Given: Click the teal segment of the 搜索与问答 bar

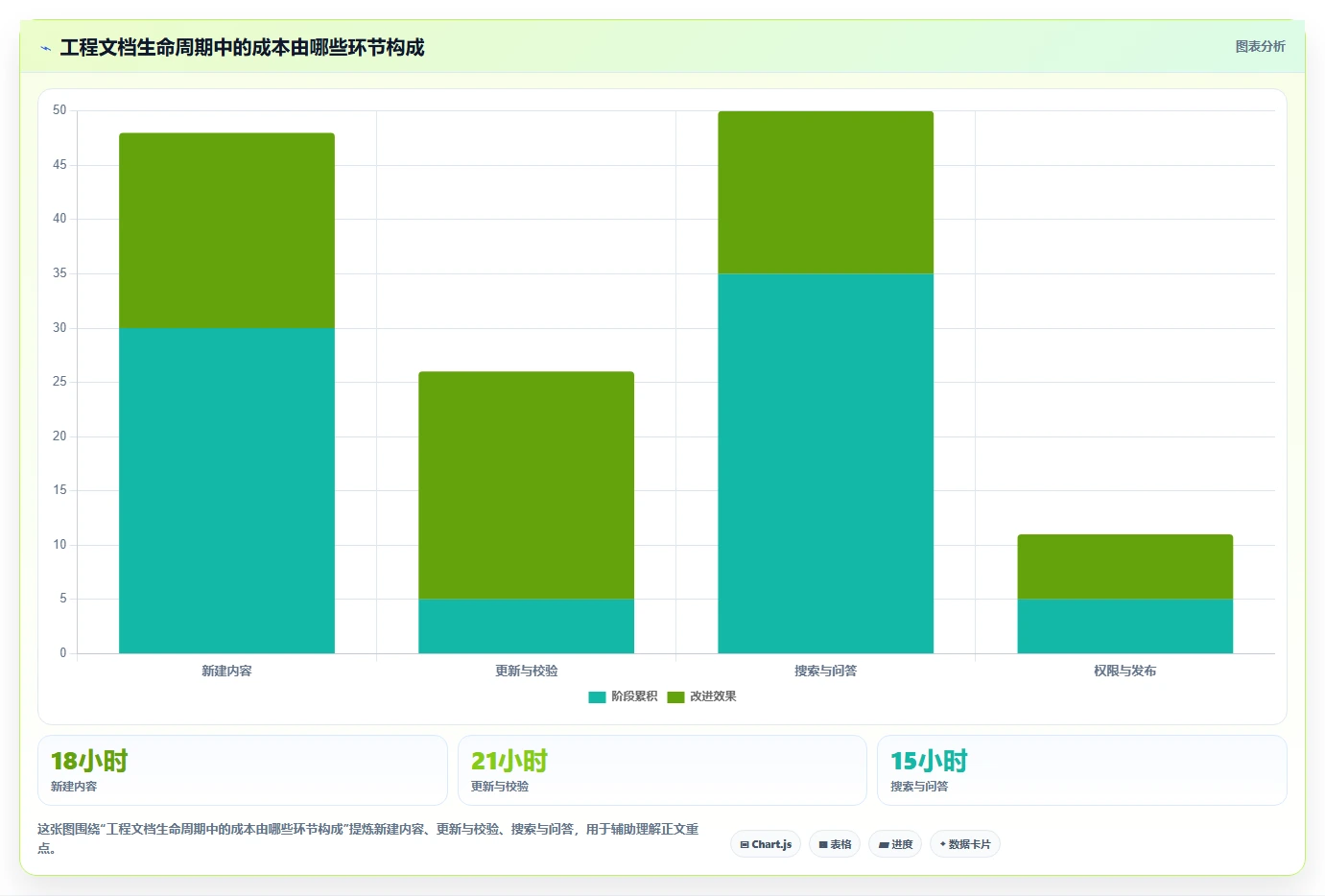Looking at the screenshot, I should (x=825, y=463).
